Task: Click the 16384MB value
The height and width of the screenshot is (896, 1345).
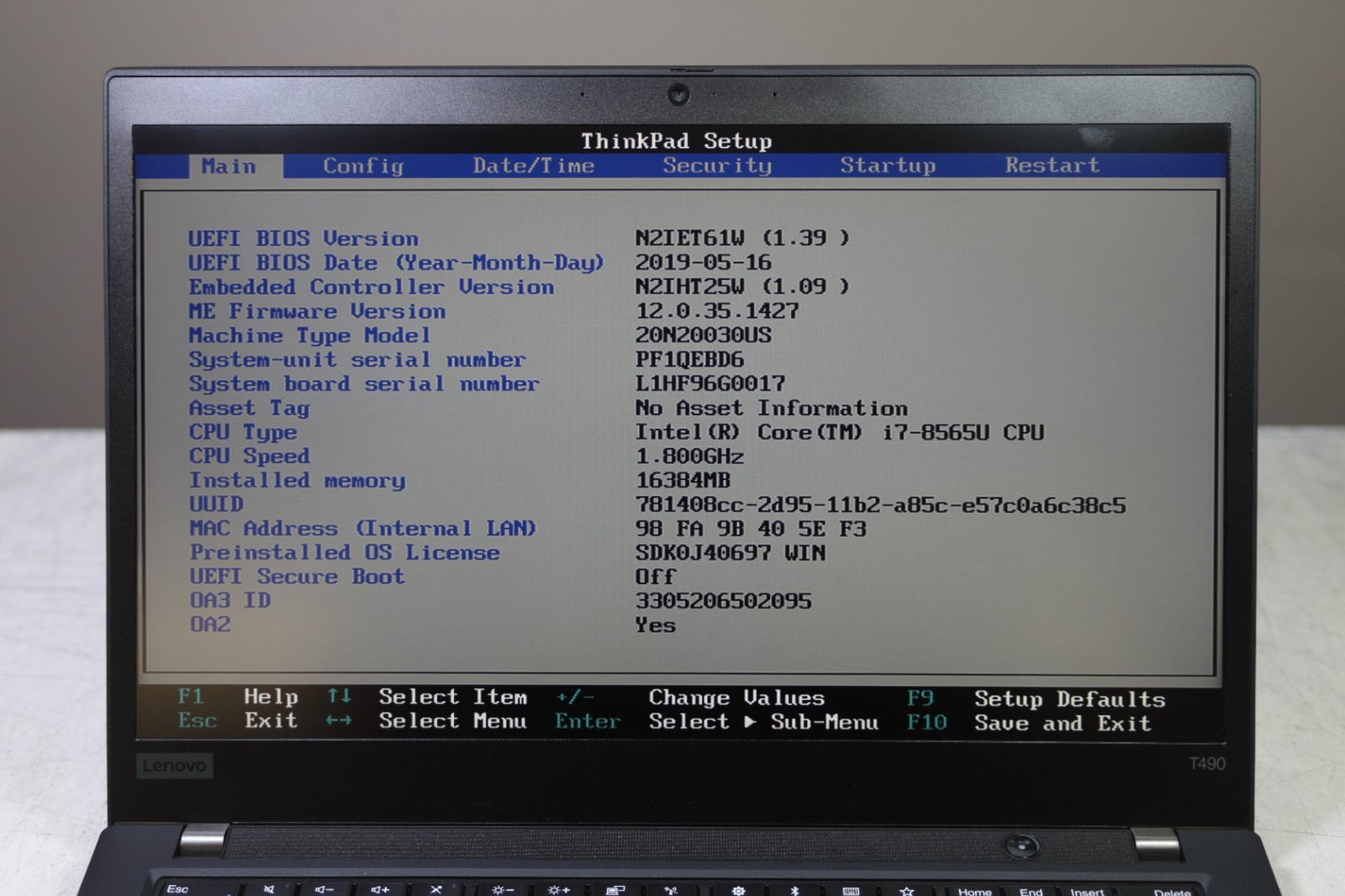Action: click(x=683, y=481)
